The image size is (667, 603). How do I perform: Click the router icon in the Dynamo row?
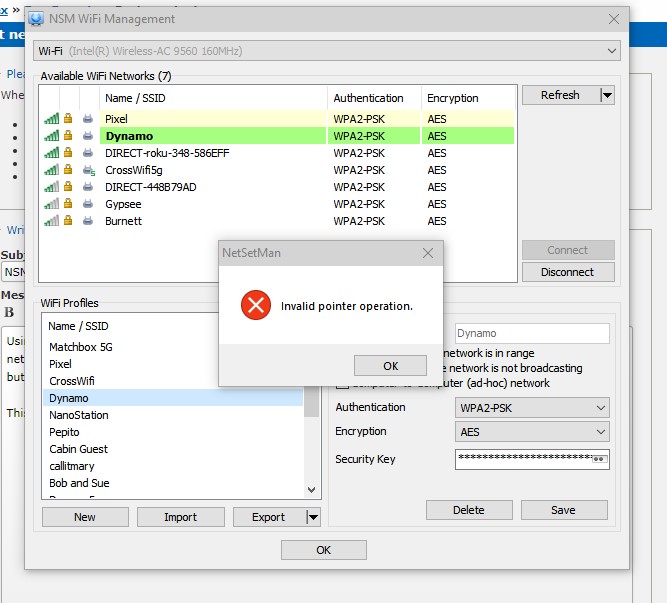point(88,136)
